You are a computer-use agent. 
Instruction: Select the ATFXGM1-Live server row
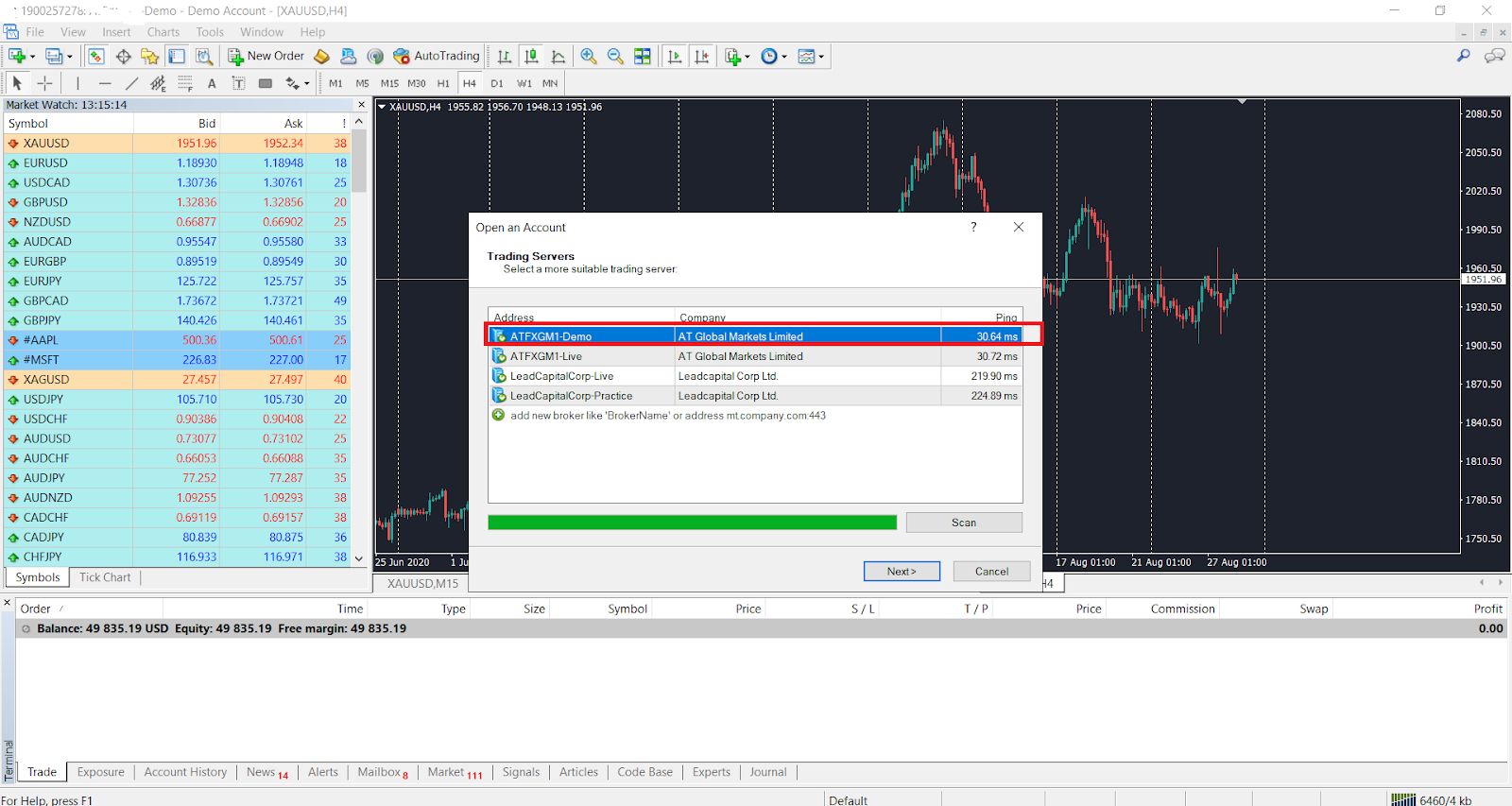(x=755, y=356)
